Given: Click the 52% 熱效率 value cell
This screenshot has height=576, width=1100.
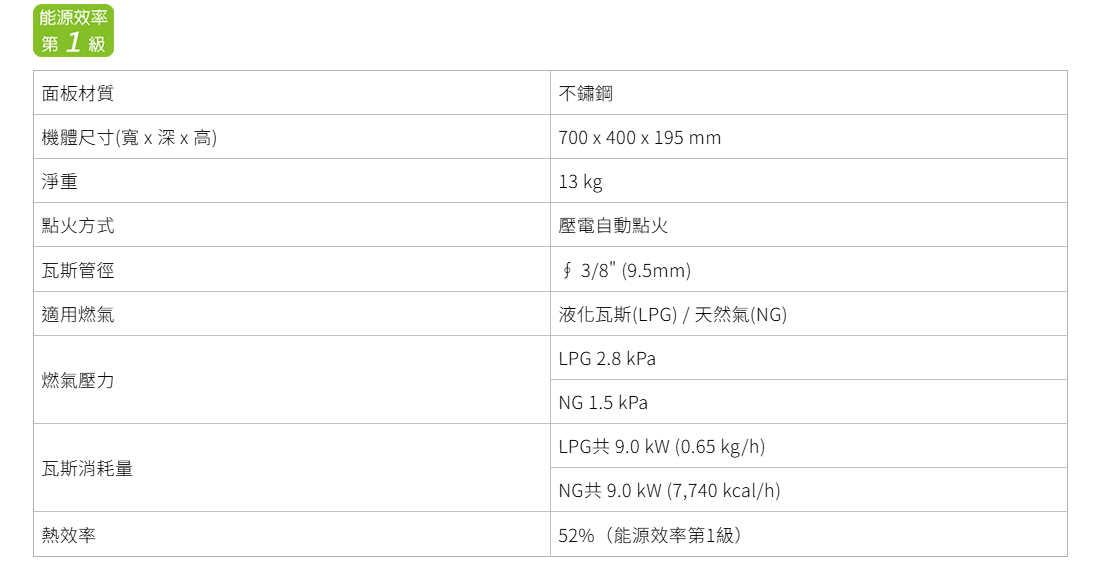Looking at the screenshot, I should 809,535.
